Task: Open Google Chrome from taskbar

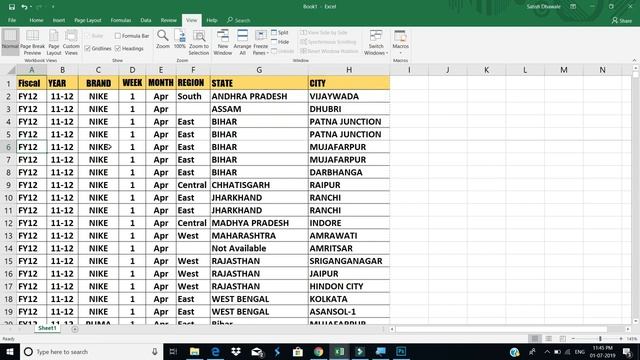Action: (318, 351)
